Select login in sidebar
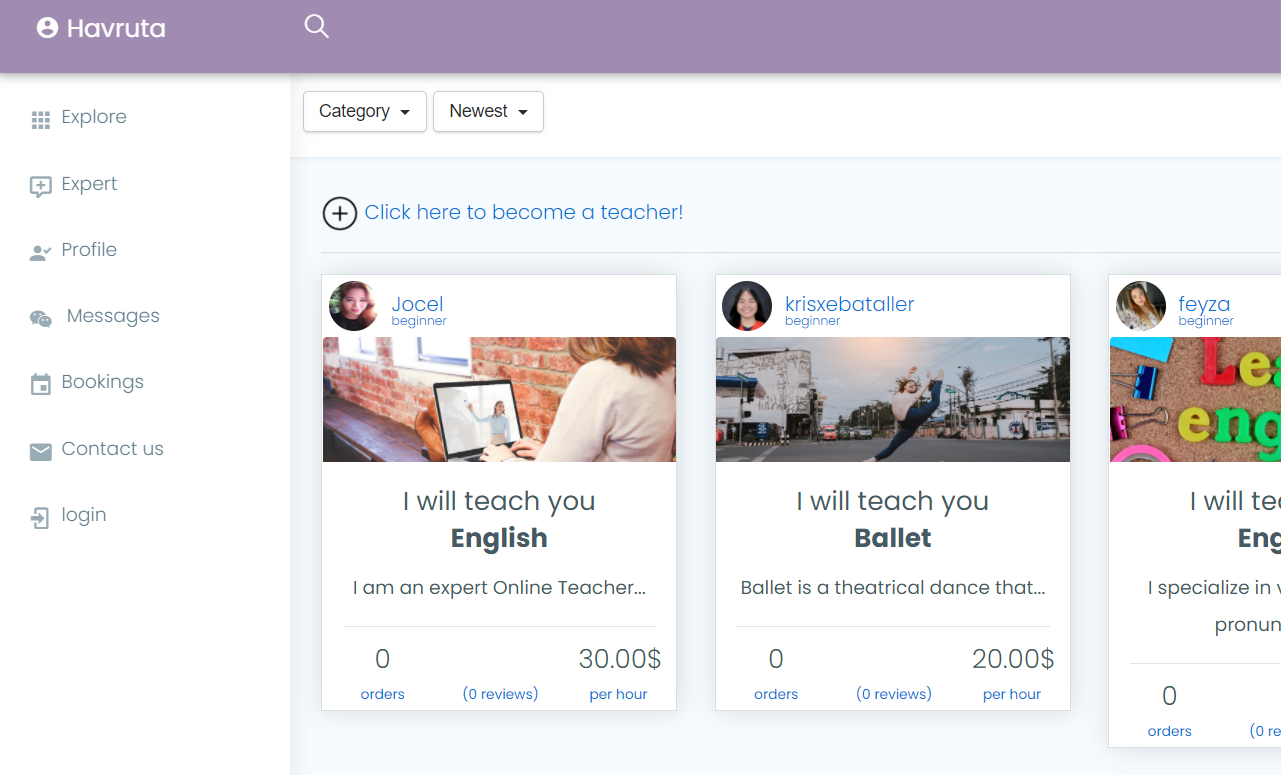This screenshot has width=1281, height=775. (x=84, y=515)
